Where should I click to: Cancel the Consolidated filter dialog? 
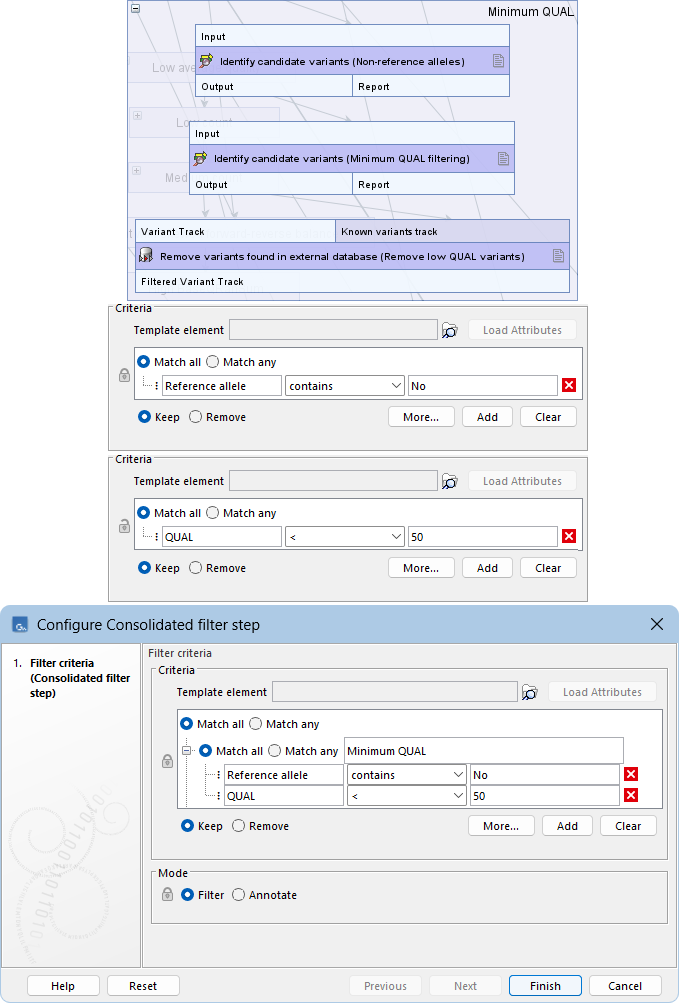tap(625, 986)
